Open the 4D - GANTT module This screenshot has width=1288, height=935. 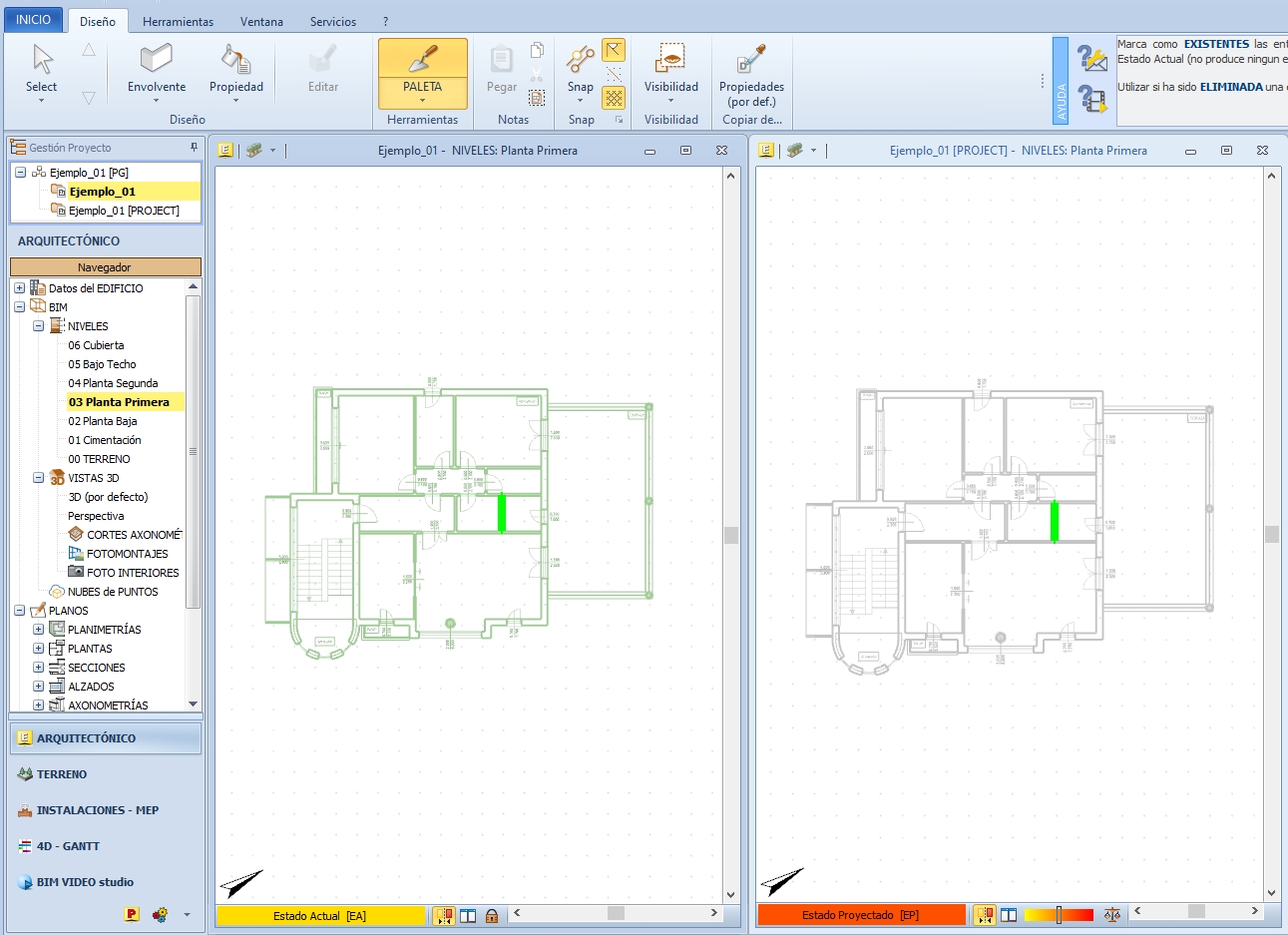105,846
